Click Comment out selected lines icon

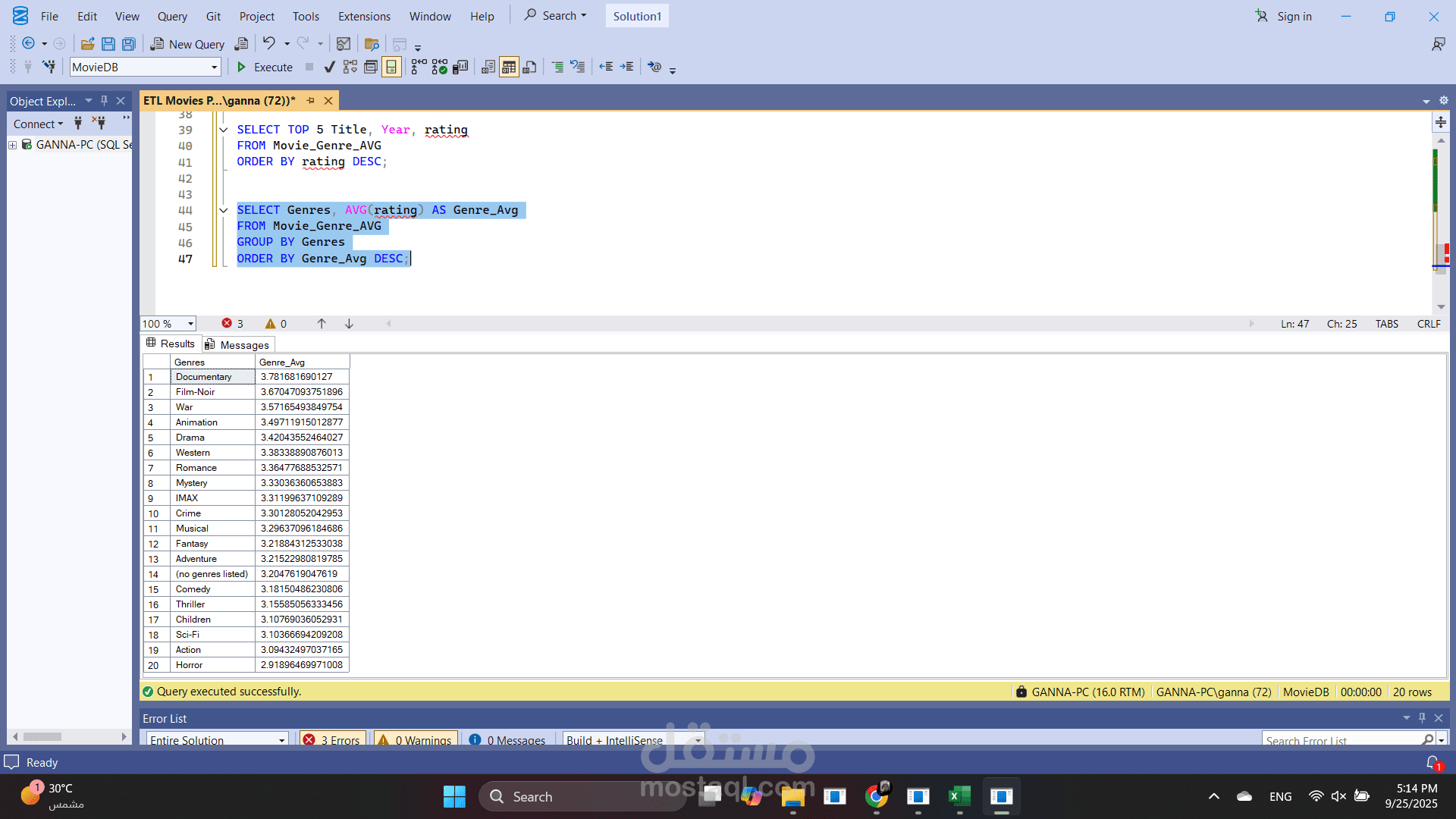(557, 67)
